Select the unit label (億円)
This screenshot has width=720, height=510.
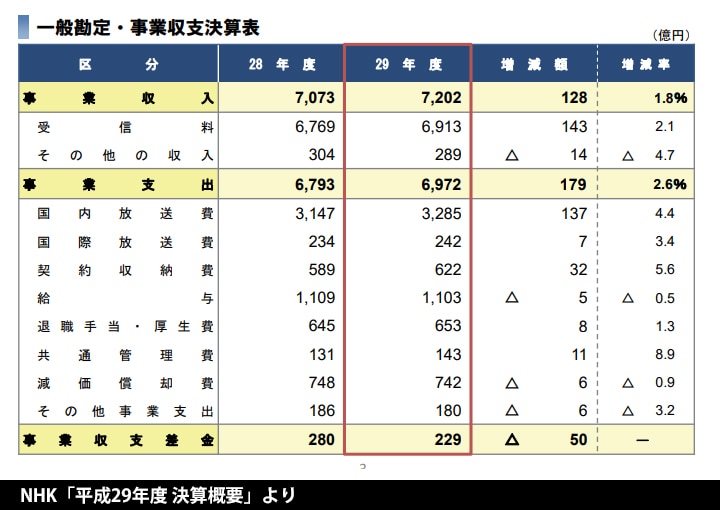(x=671, y=35)
